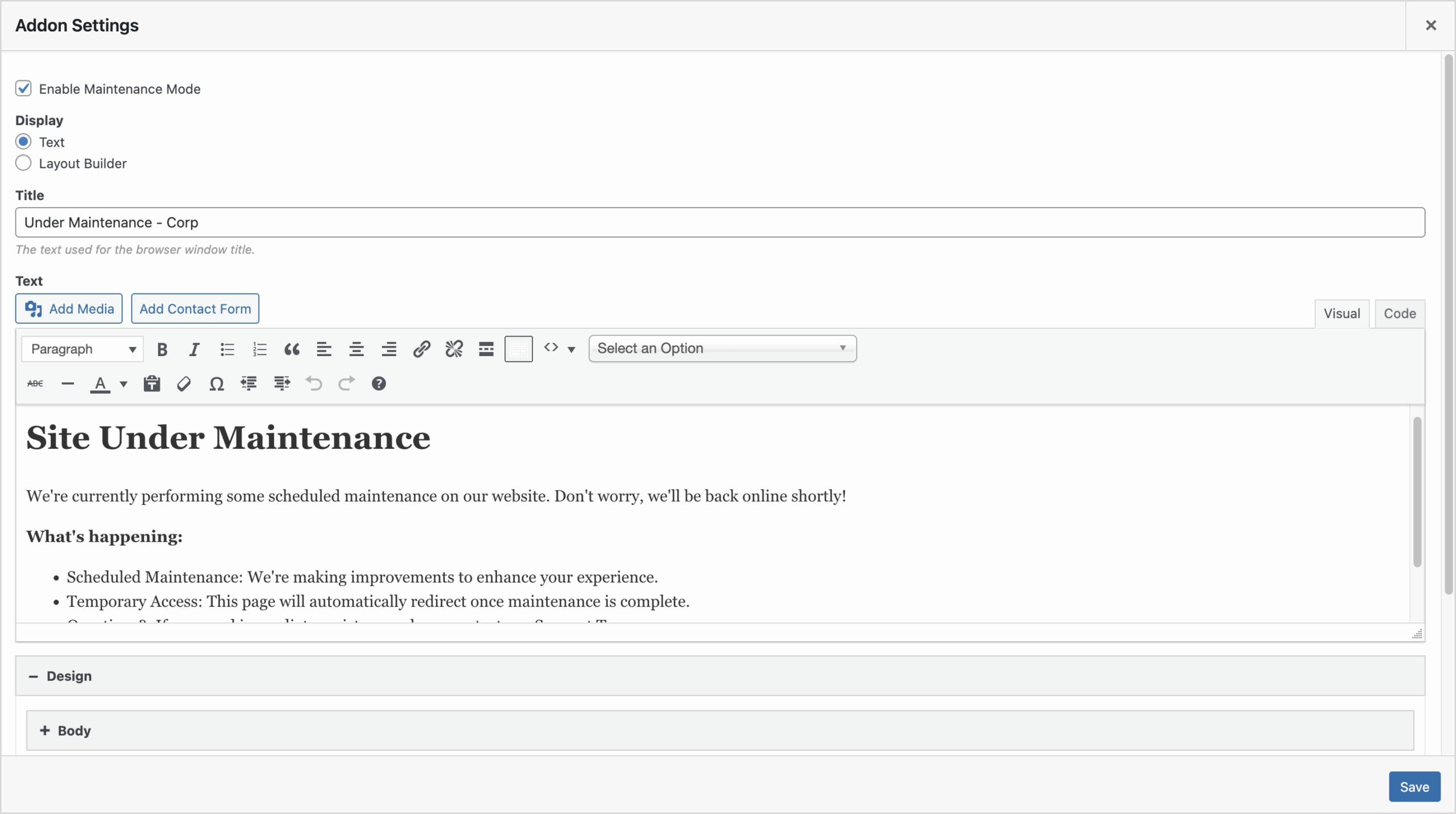Close the Addon Settings dialog
Viewport: 1456px width, 814px height.
[x=1431, y=26]
